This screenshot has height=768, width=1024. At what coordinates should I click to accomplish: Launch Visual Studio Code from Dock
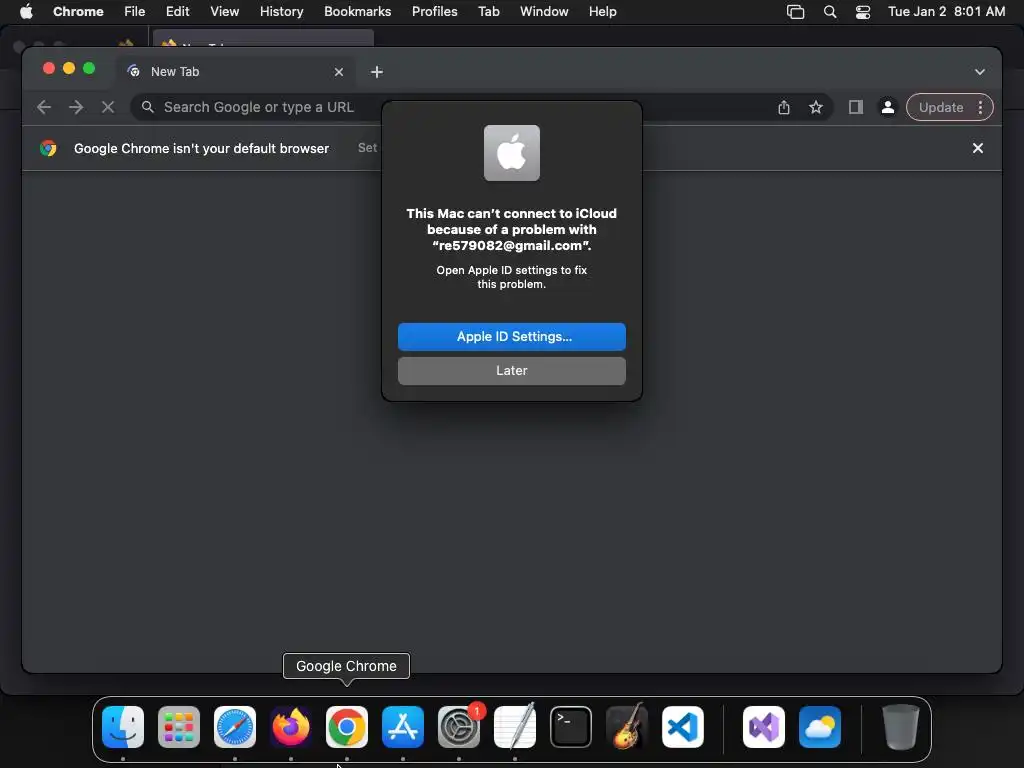(x=683, y=727)
